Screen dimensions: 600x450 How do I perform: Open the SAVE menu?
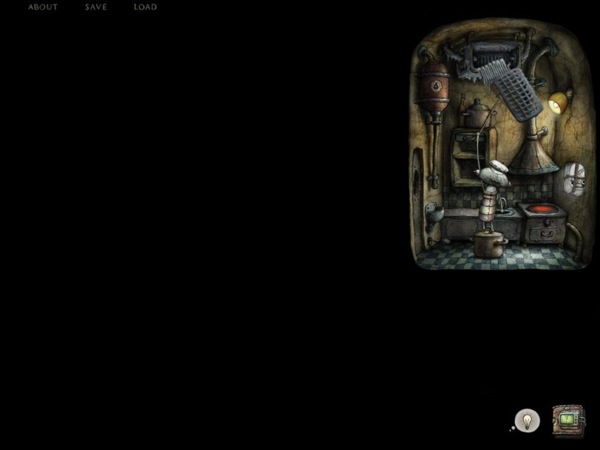pyautogui.click(x=96, y=7)
